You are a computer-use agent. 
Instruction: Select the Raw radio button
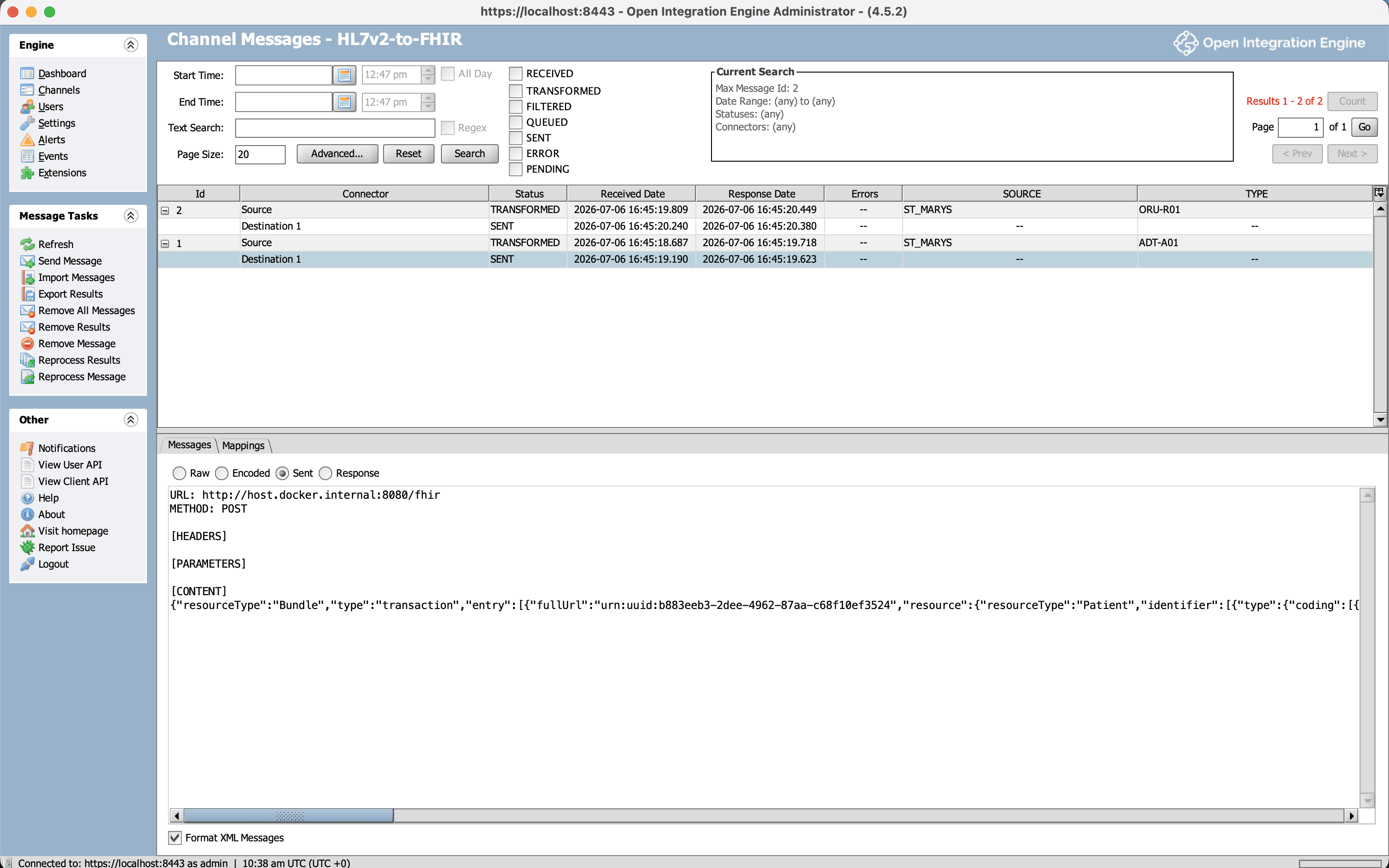179,473
